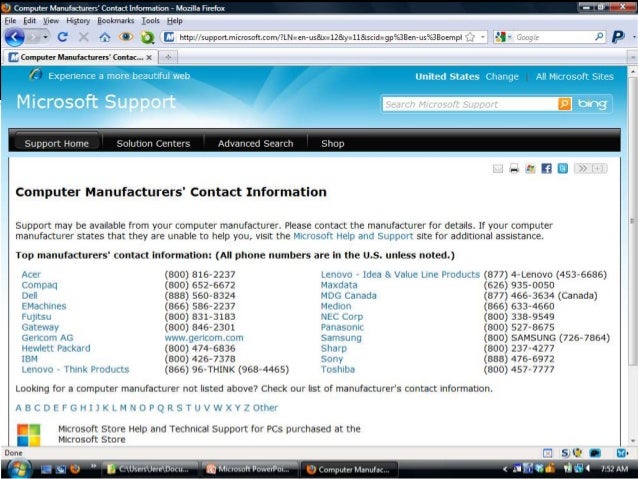Image resolution: width=638 pixels, height=479 pixels.
Task: Share the page on Facebook icon
Action: 546,168
